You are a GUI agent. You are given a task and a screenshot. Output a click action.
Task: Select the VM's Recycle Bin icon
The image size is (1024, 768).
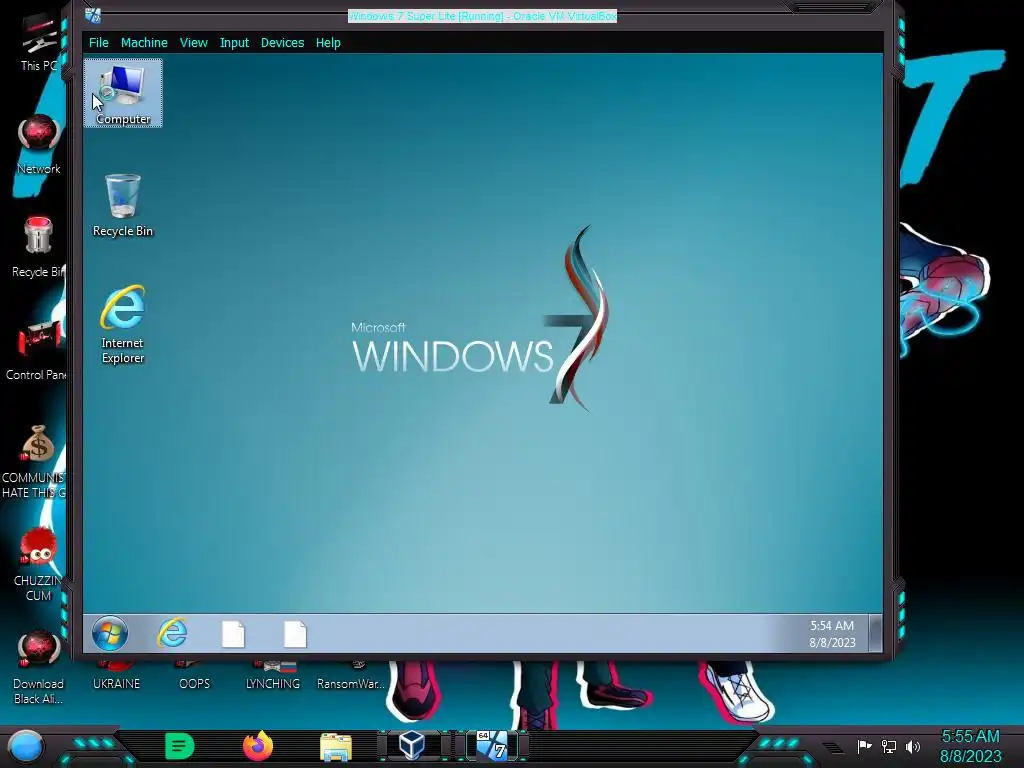[123, 205]
